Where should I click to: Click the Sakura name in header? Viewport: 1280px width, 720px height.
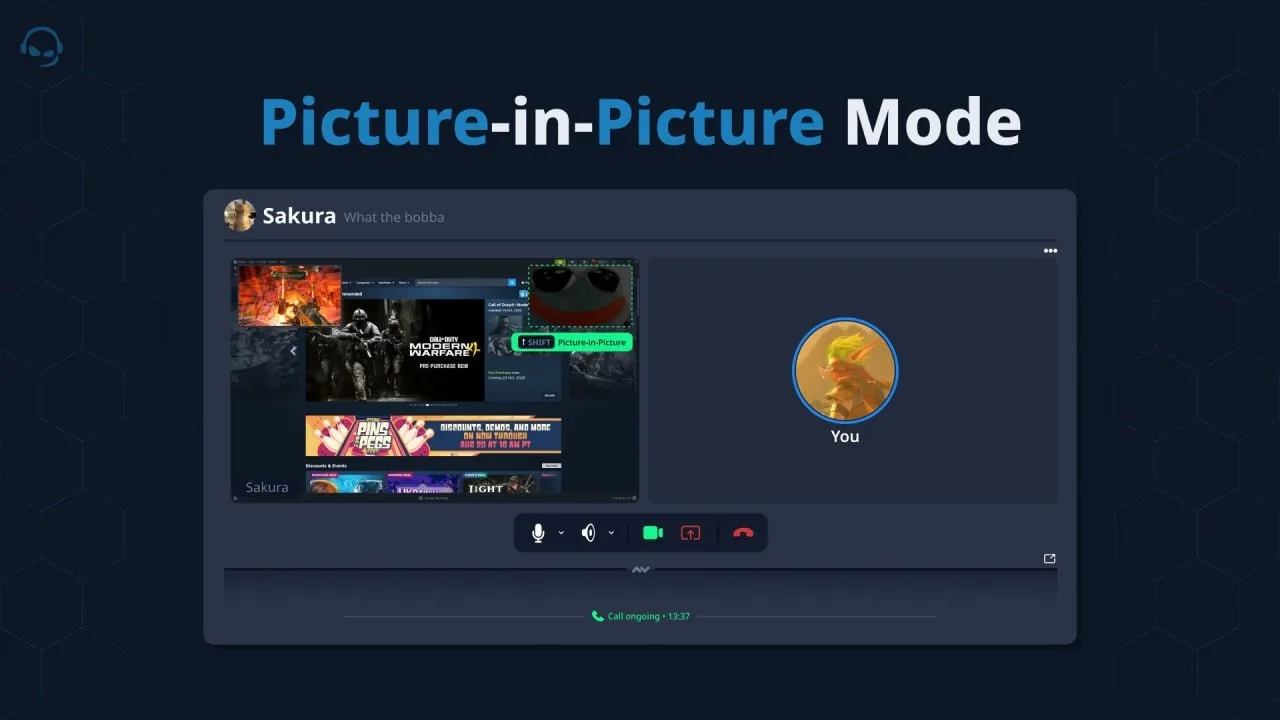(x=299, y=216)
